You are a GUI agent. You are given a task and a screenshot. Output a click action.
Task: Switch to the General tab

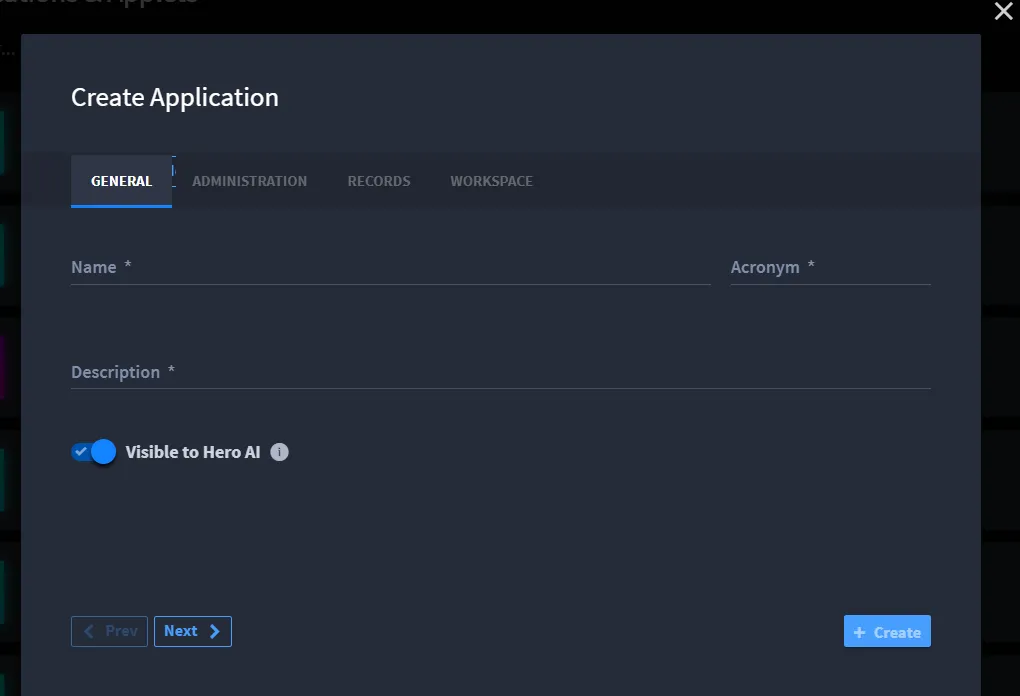tap(121, 181)
